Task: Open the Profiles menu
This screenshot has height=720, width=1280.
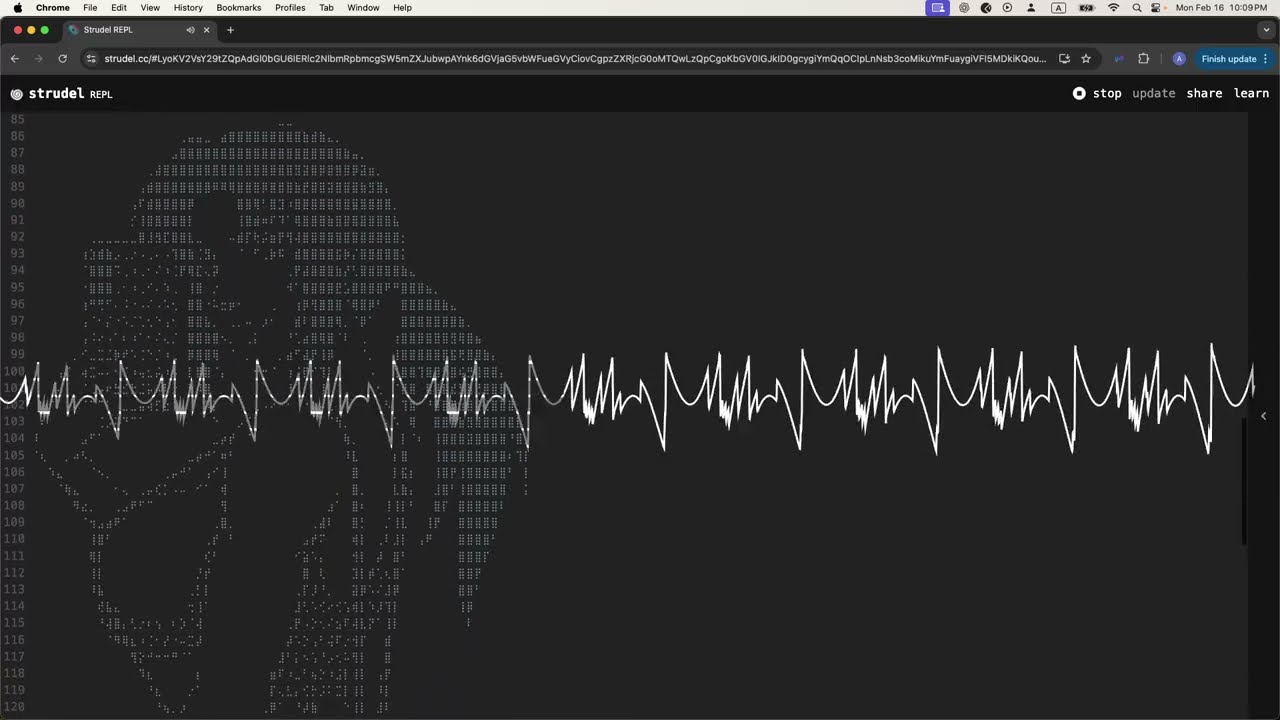Action: [290, 7]
